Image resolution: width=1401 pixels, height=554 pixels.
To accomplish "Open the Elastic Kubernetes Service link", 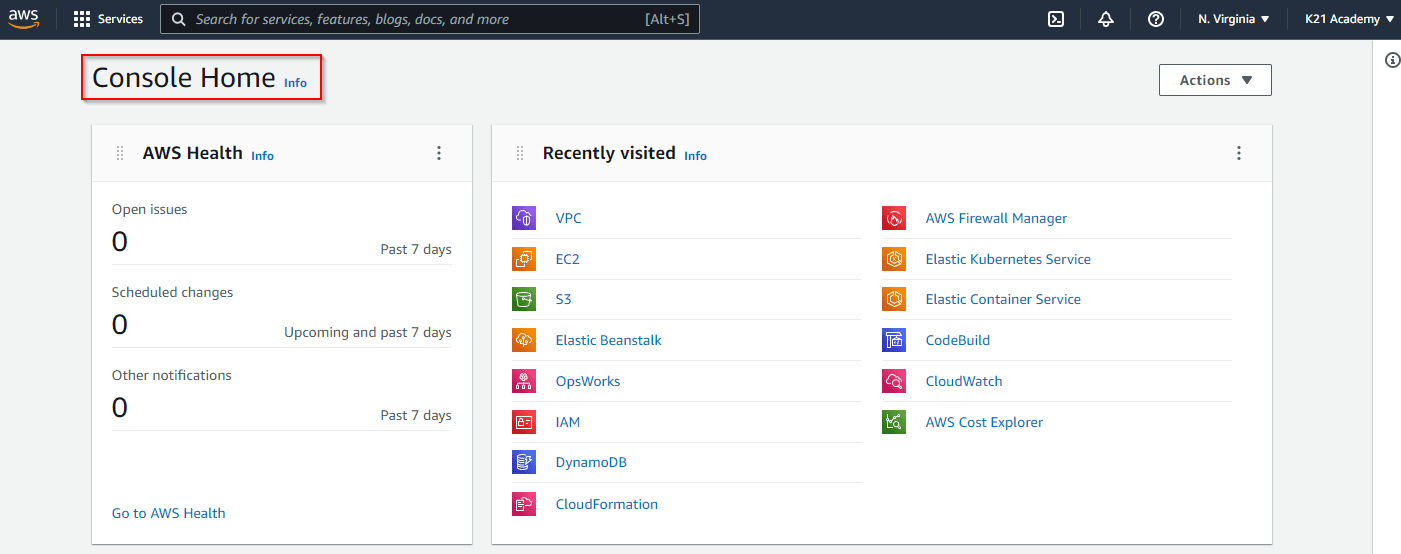I will click(x=1008, y=259).
